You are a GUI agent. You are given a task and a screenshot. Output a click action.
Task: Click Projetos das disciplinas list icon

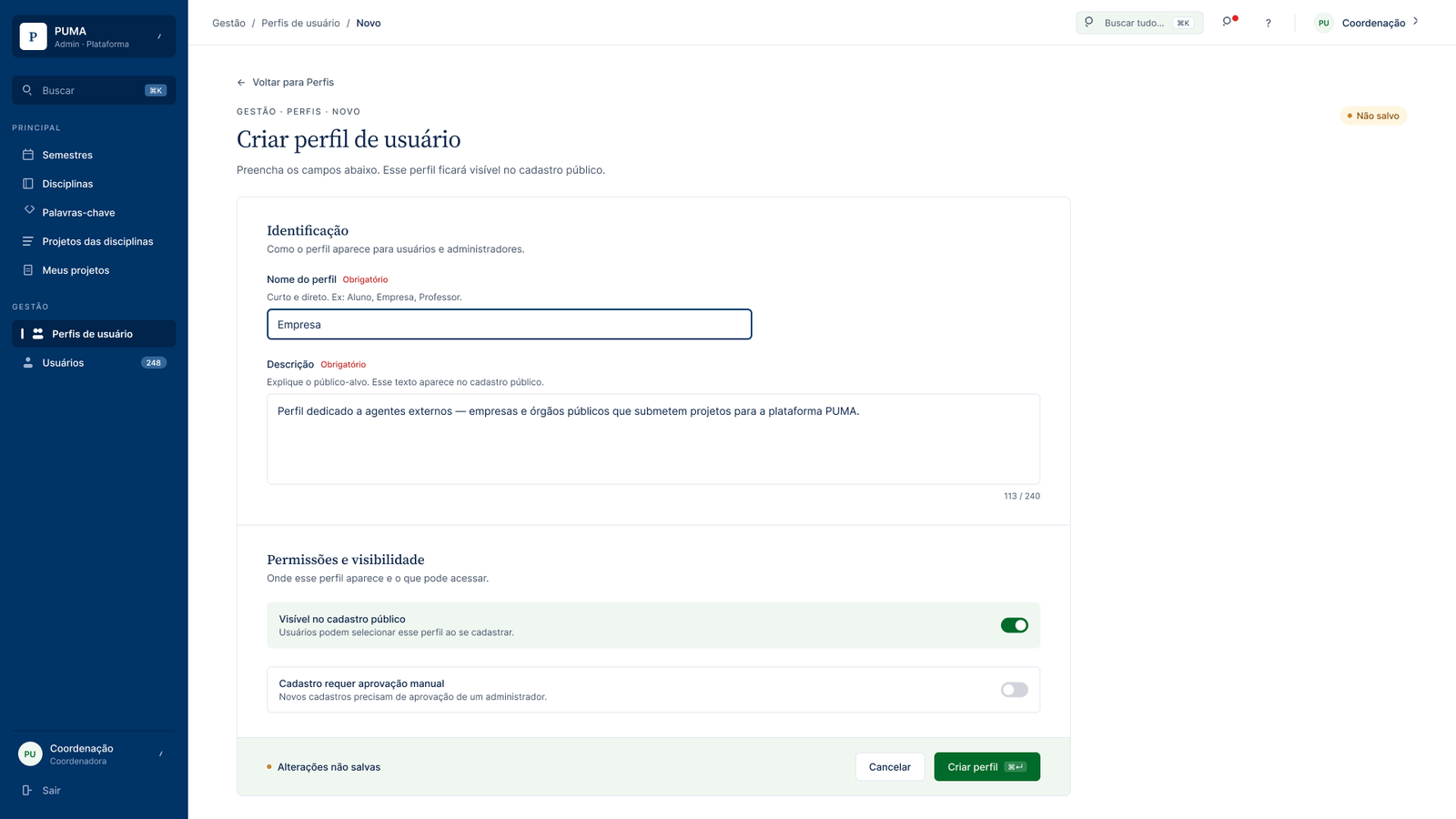pyautogui.click(x=28, y=241)
